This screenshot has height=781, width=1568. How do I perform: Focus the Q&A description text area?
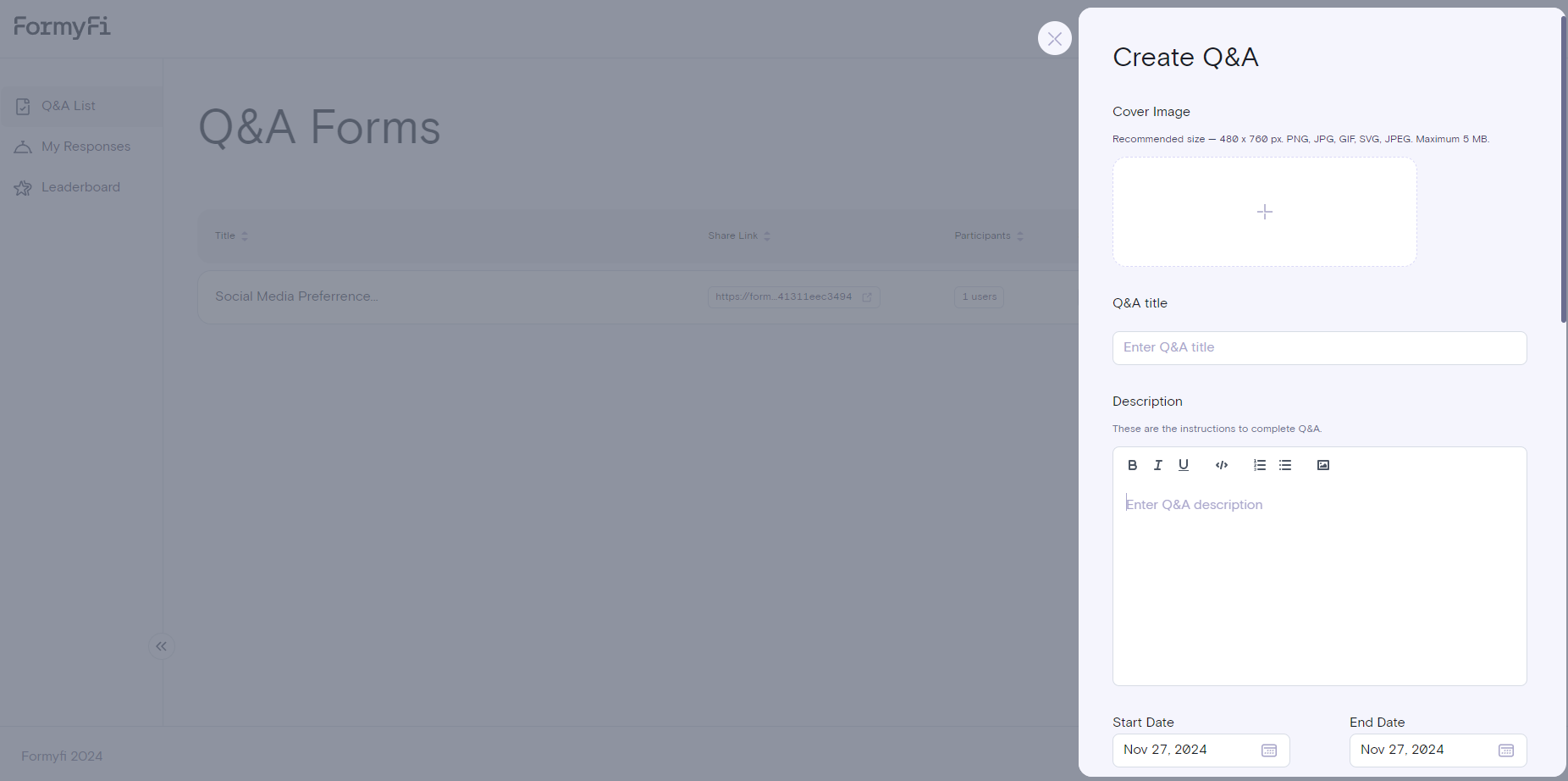pyautogui.click(x=1319, y=584)
